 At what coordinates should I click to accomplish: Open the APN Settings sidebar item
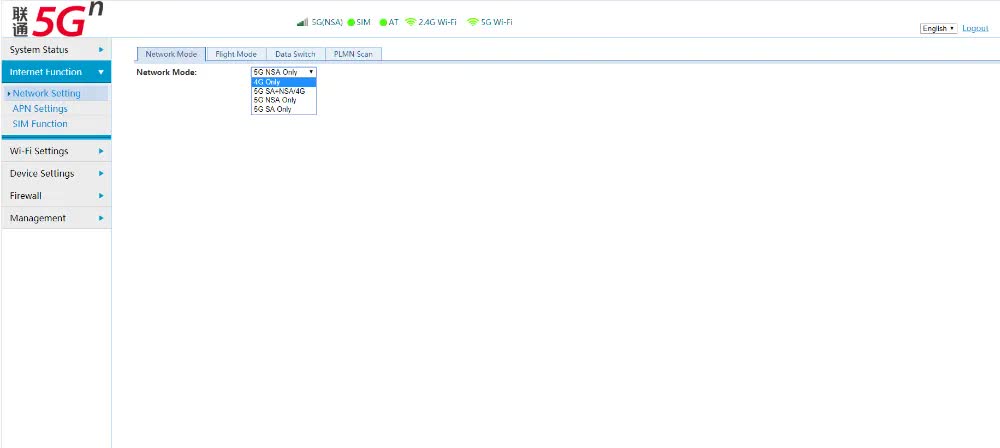40,108
